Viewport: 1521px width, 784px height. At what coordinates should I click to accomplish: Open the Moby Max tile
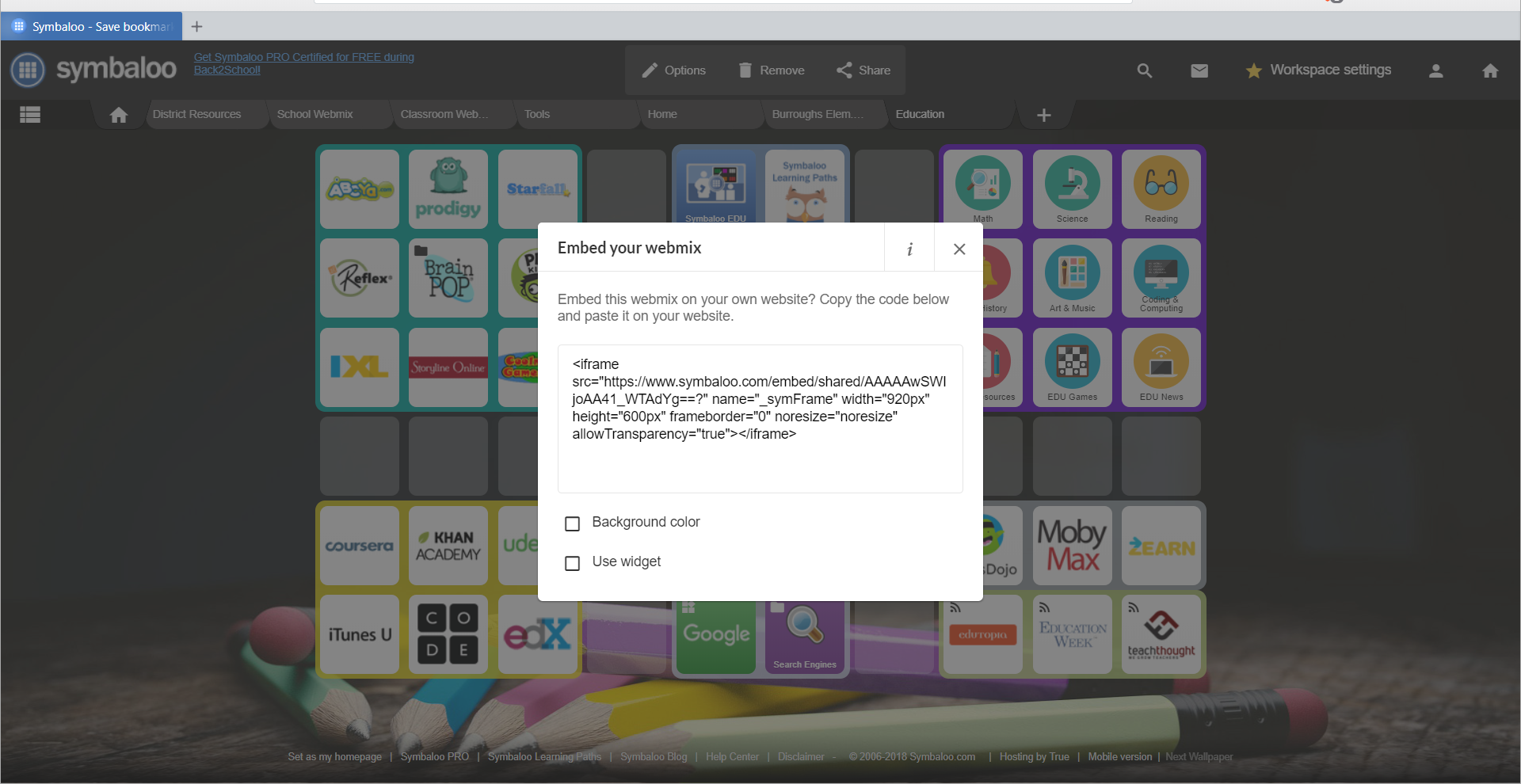click(x=1073, y=546)
